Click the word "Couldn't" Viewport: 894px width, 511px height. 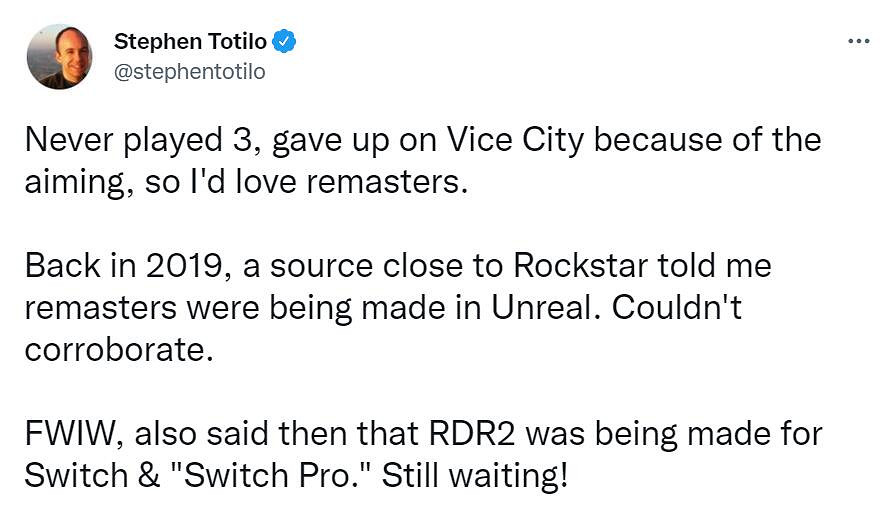point(676,311)
